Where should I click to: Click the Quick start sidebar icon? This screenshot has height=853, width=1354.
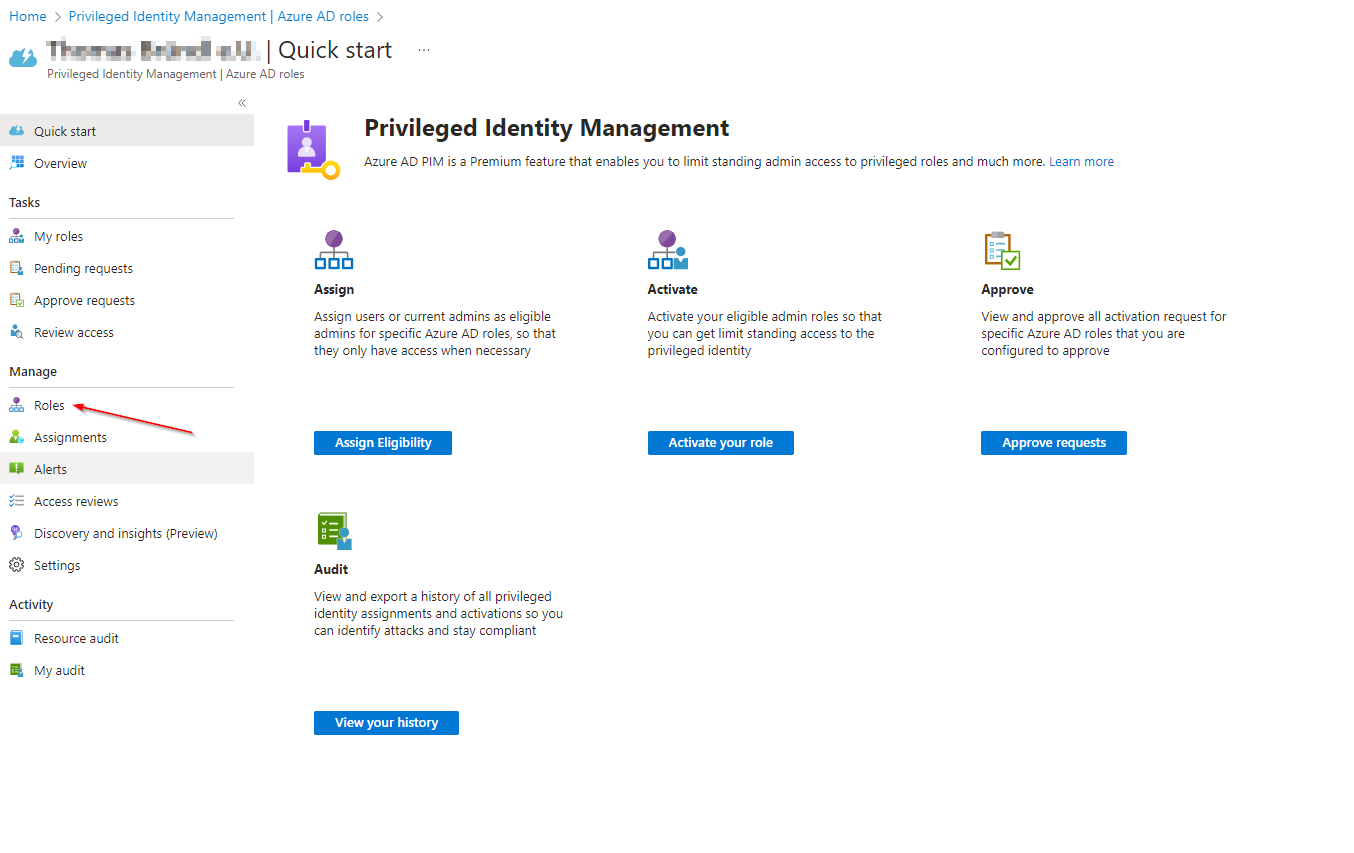(16, 131)
